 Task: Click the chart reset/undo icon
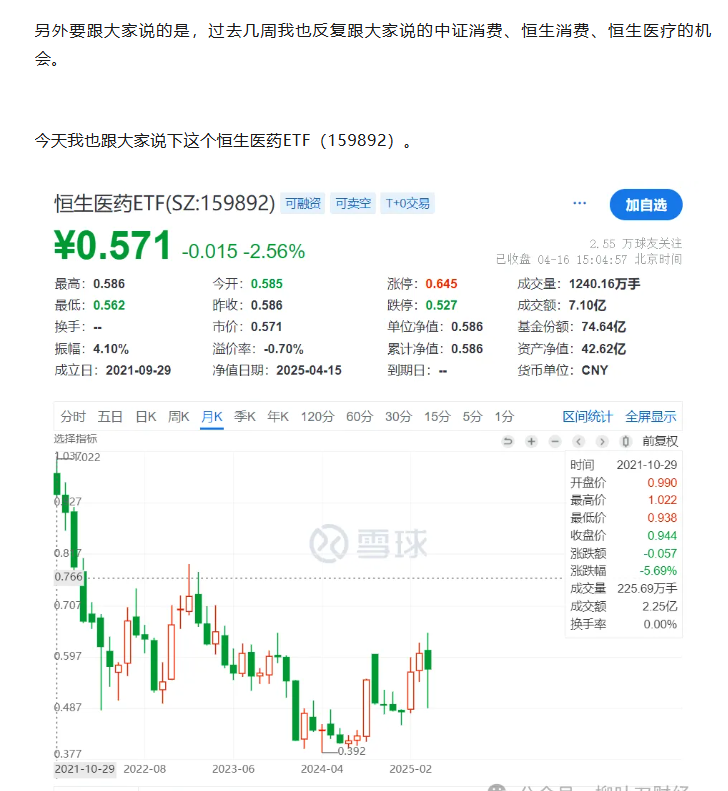(508, 442)
